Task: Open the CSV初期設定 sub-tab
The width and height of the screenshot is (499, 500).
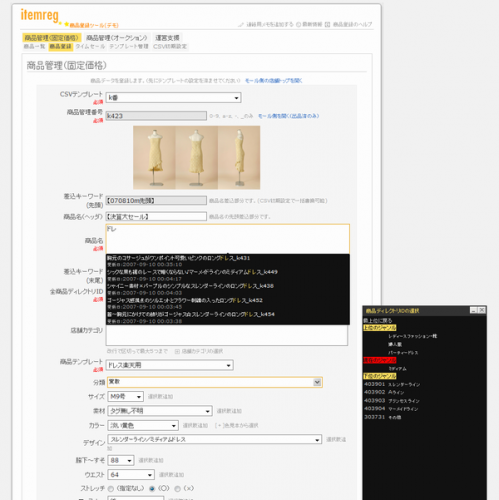Action: point(170,46)
